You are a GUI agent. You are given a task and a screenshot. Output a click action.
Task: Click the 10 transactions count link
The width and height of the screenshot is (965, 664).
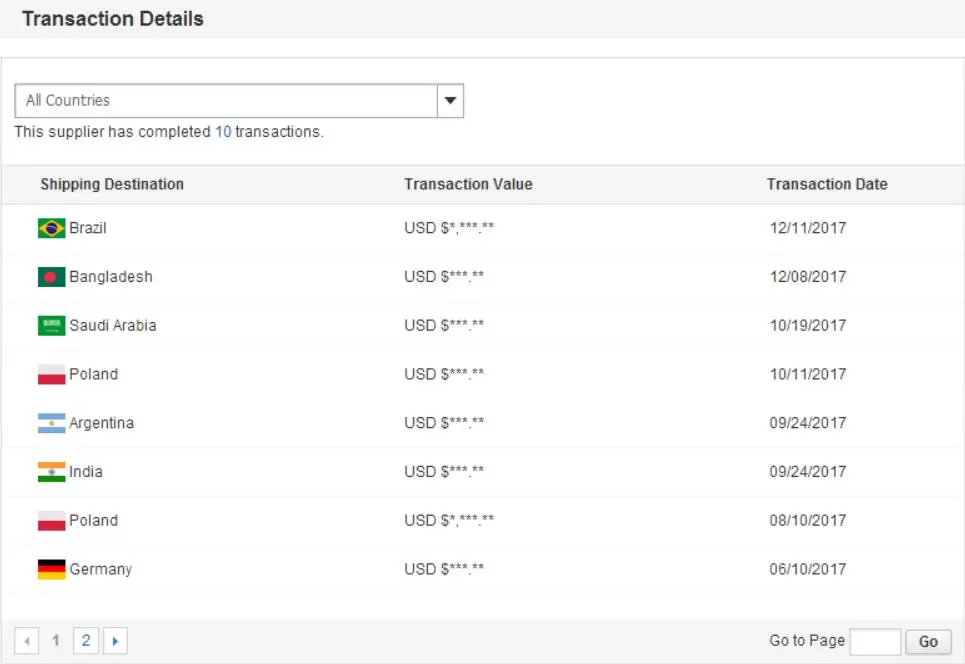tap(223, 132)
